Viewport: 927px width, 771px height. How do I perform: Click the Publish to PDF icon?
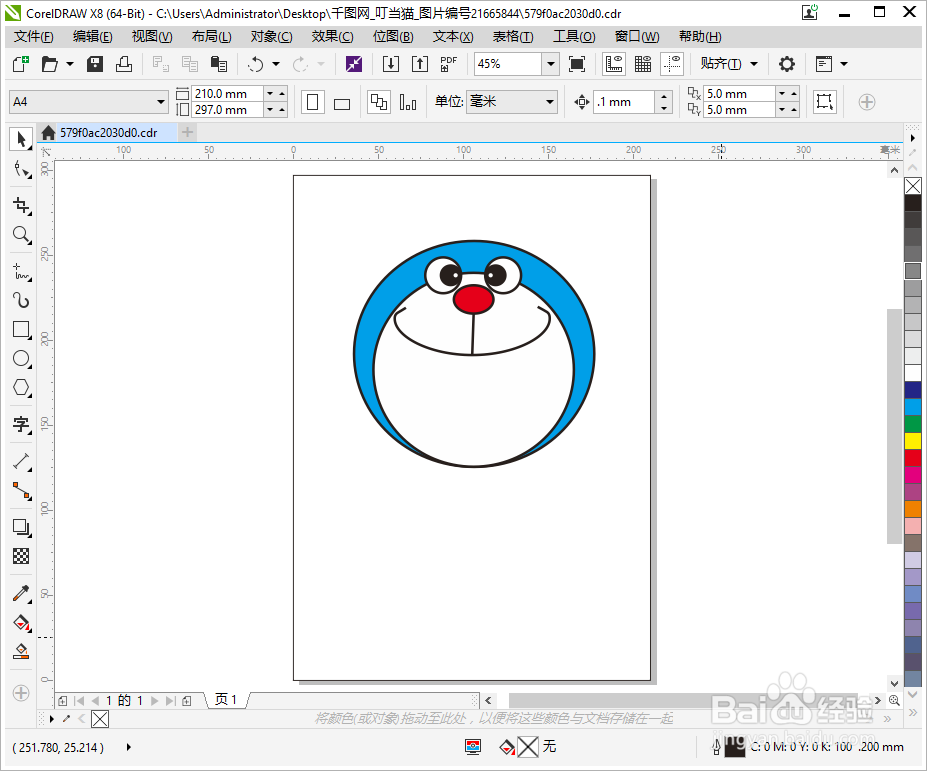(x=449, y=64)
